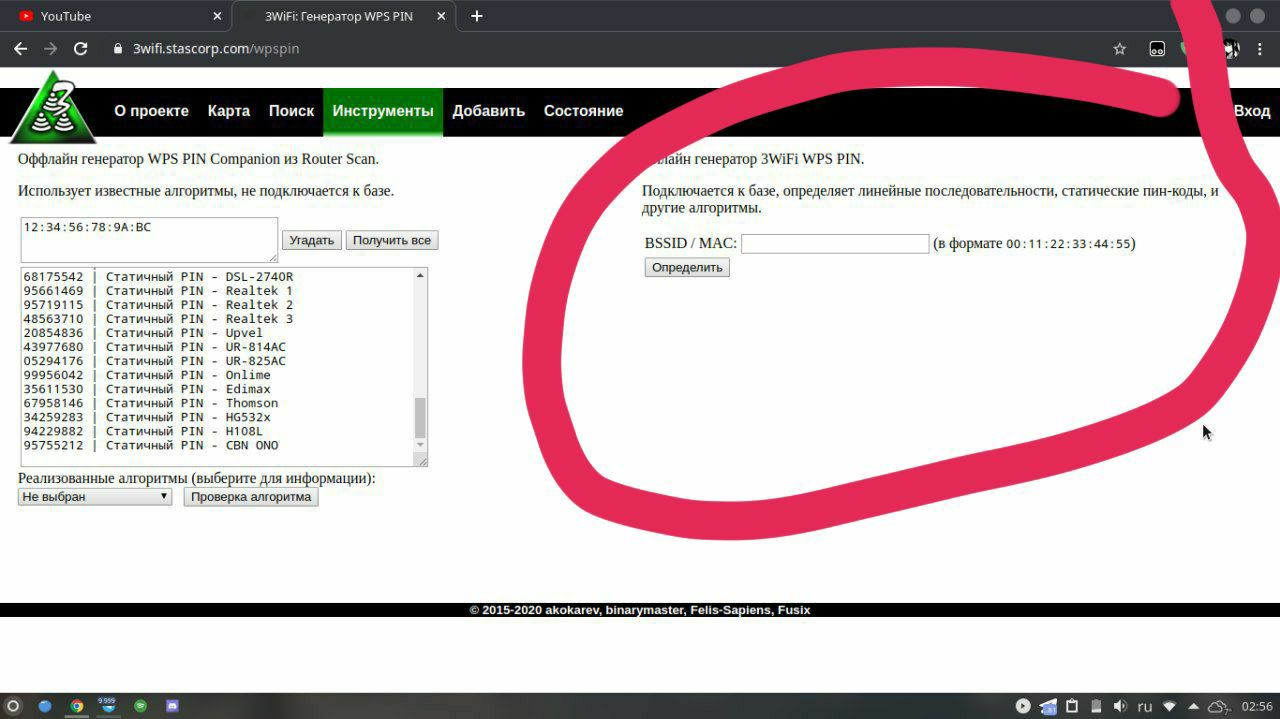1280x719 pixels.
Task: Open the 'О проекте' menu item
Action: (x=151, y=111)
